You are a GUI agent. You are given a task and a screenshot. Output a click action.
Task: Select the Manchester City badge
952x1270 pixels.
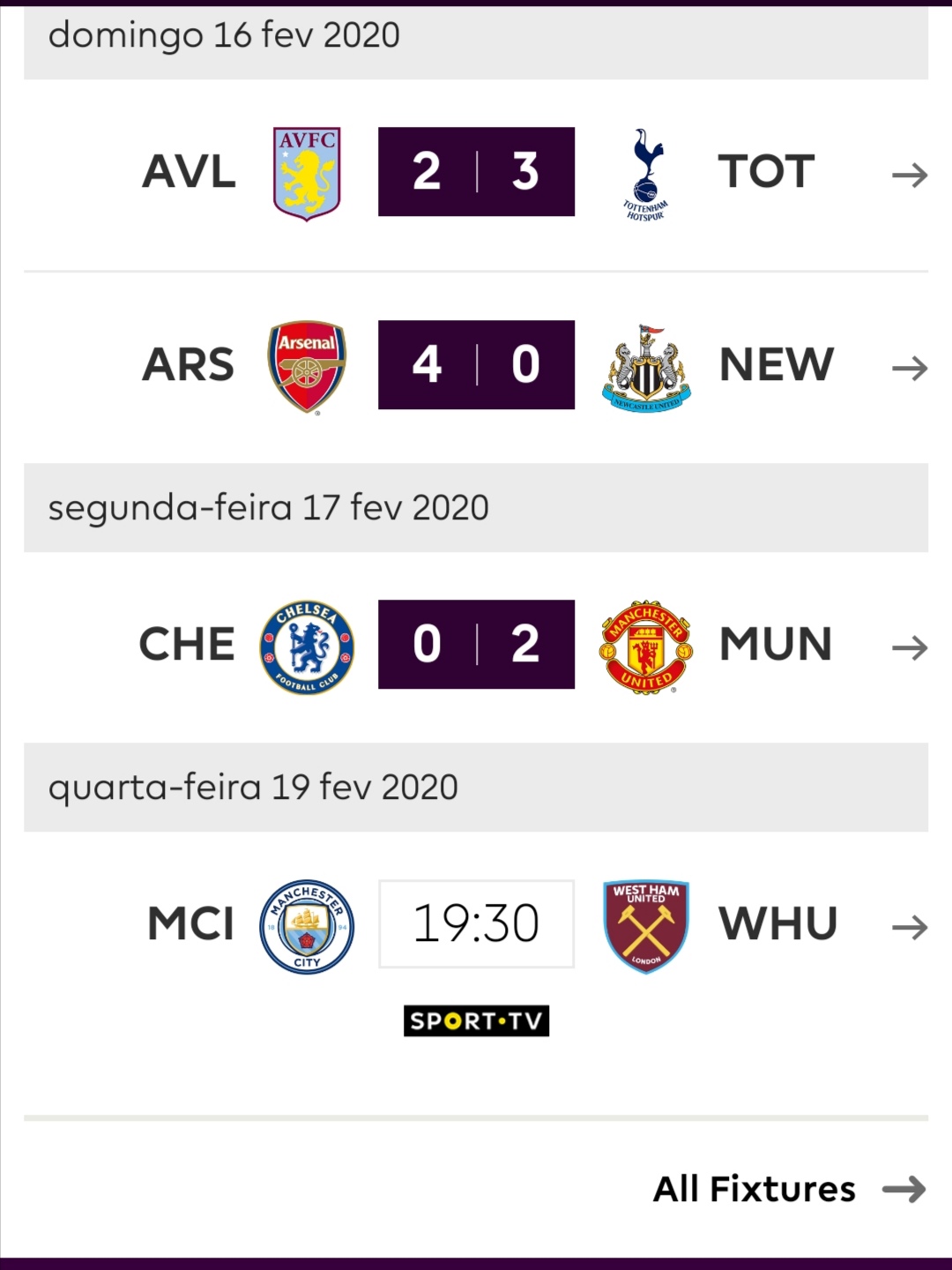pos(307,927)
